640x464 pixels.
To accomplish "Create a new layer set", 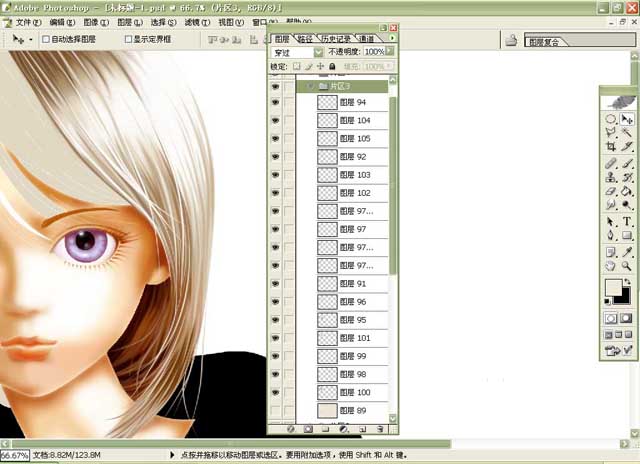I will [325, 429].
